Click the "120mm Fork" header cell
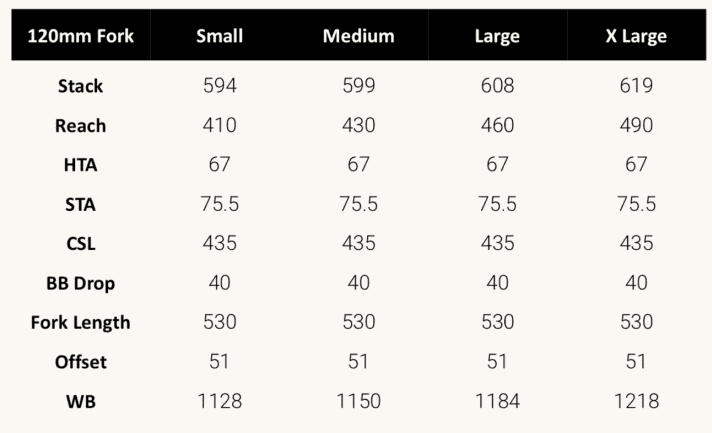This screenshot has height=433, width=712. pyautogui.click(x=80, y=37)
